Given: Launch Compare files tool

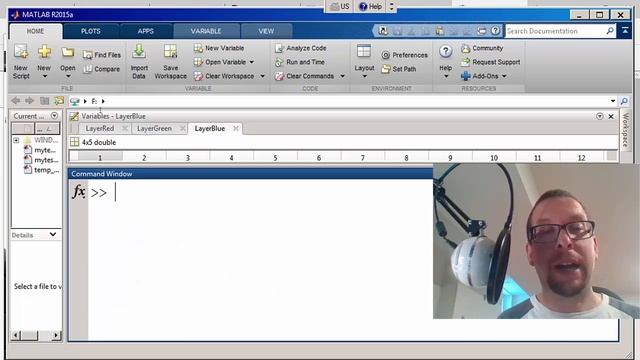Looking at the screenshot, I should [102, 69].
